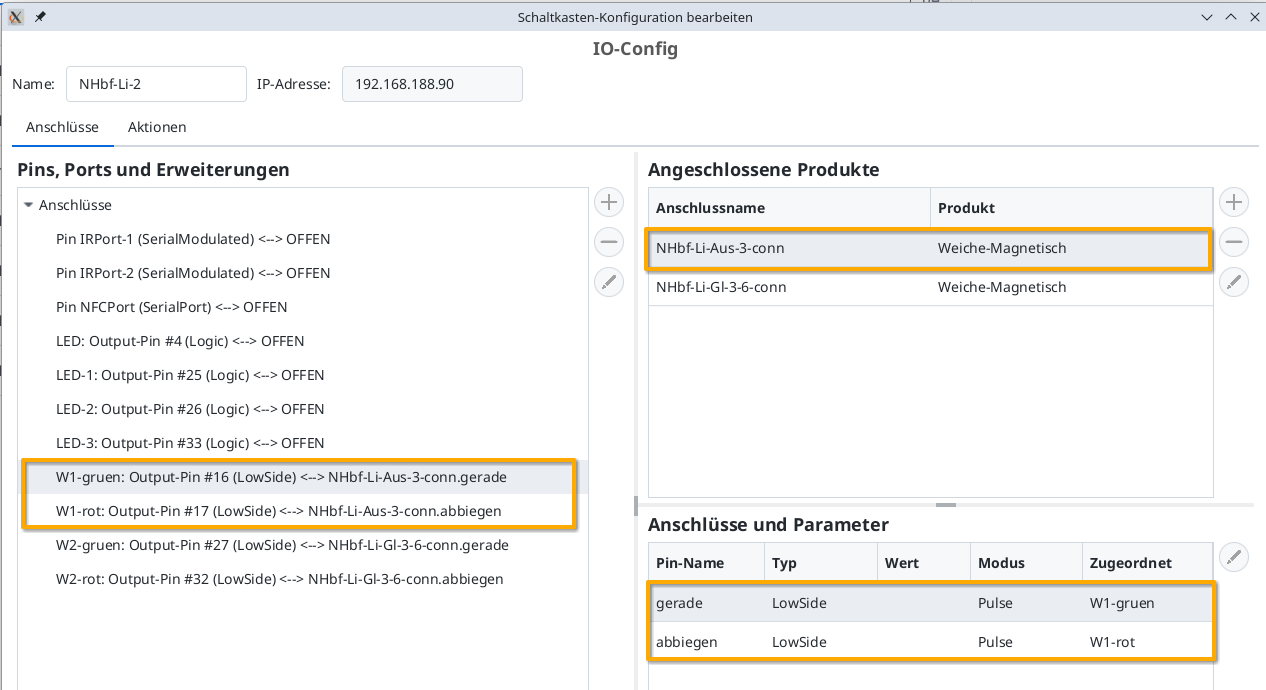Select LED-1 Output-Pin #25 entry

coord(190,375)
